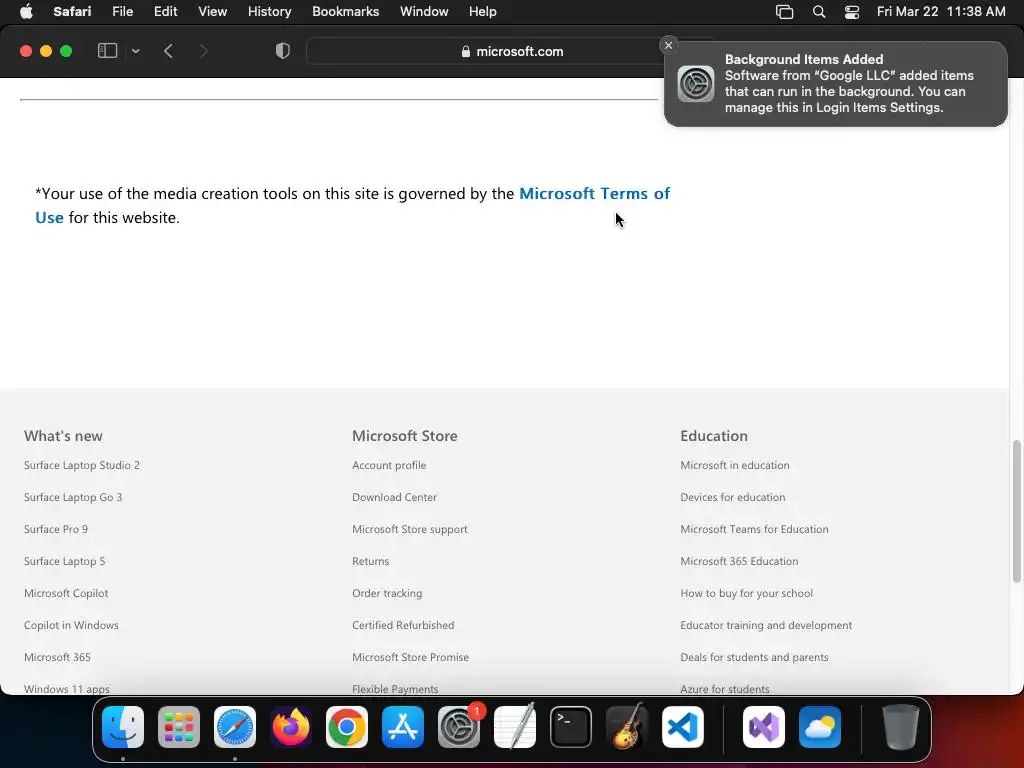Dismiss the Background Items Added notification
Image resolution: width=1024 pixels, height=768 pixels.
tap(668, 45)
